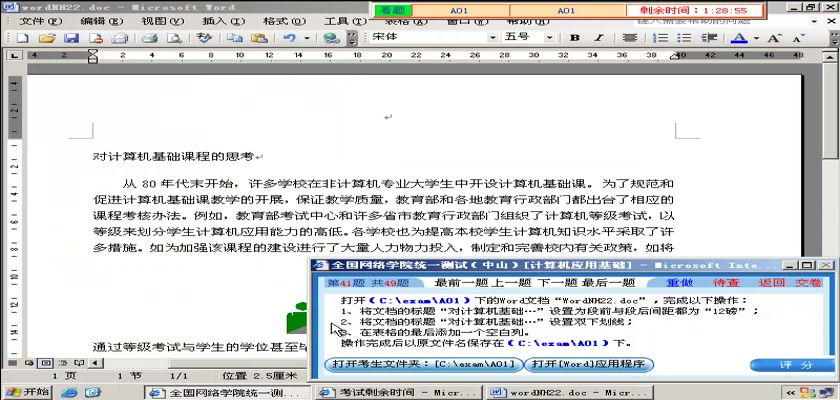840x400 pixels.
Task: Click the 评分 button
Action: coord(792,365)
